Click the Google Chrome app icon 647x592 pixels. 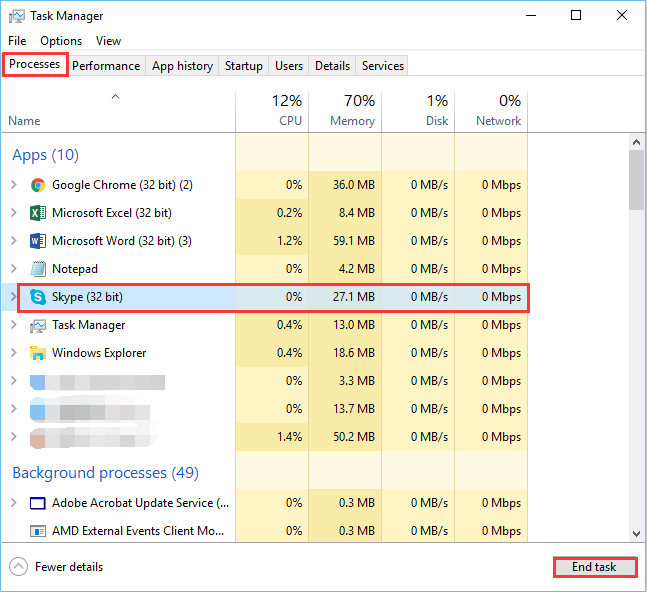(38, 185)
